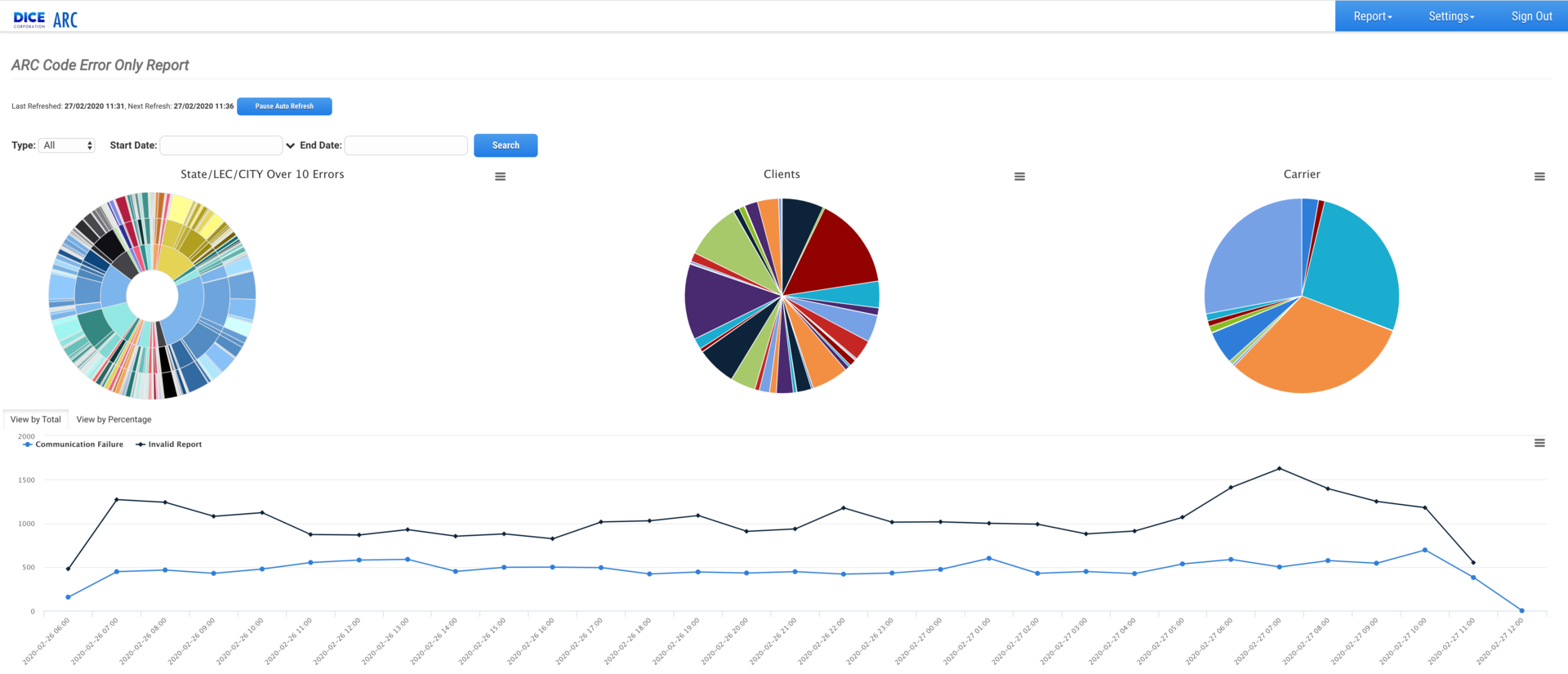Focus the End Date input field
The height and width of the screenshot is (674, 1568).
[x=406, y=145]
